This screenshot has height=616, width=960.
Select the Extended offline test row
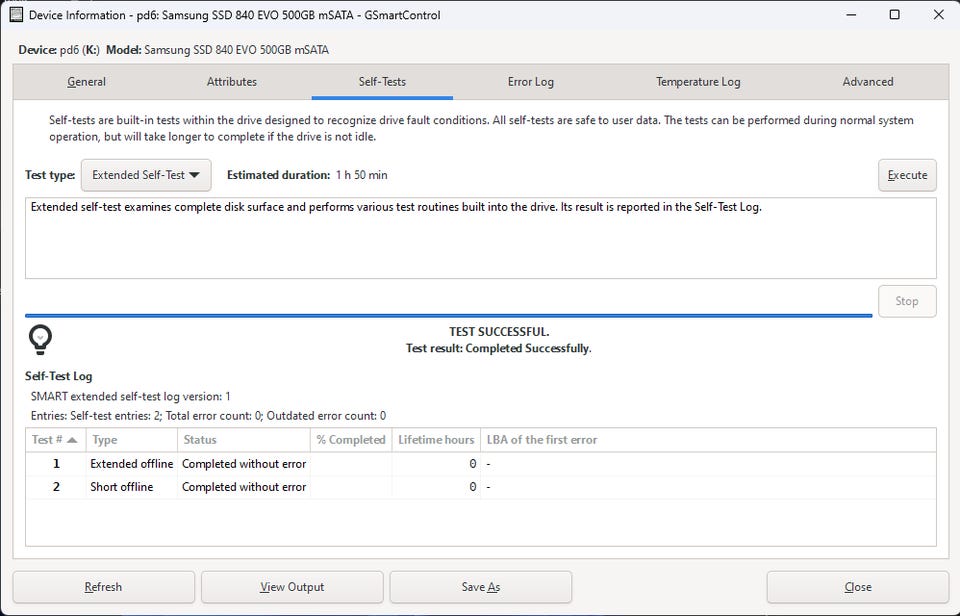point(481,464)
